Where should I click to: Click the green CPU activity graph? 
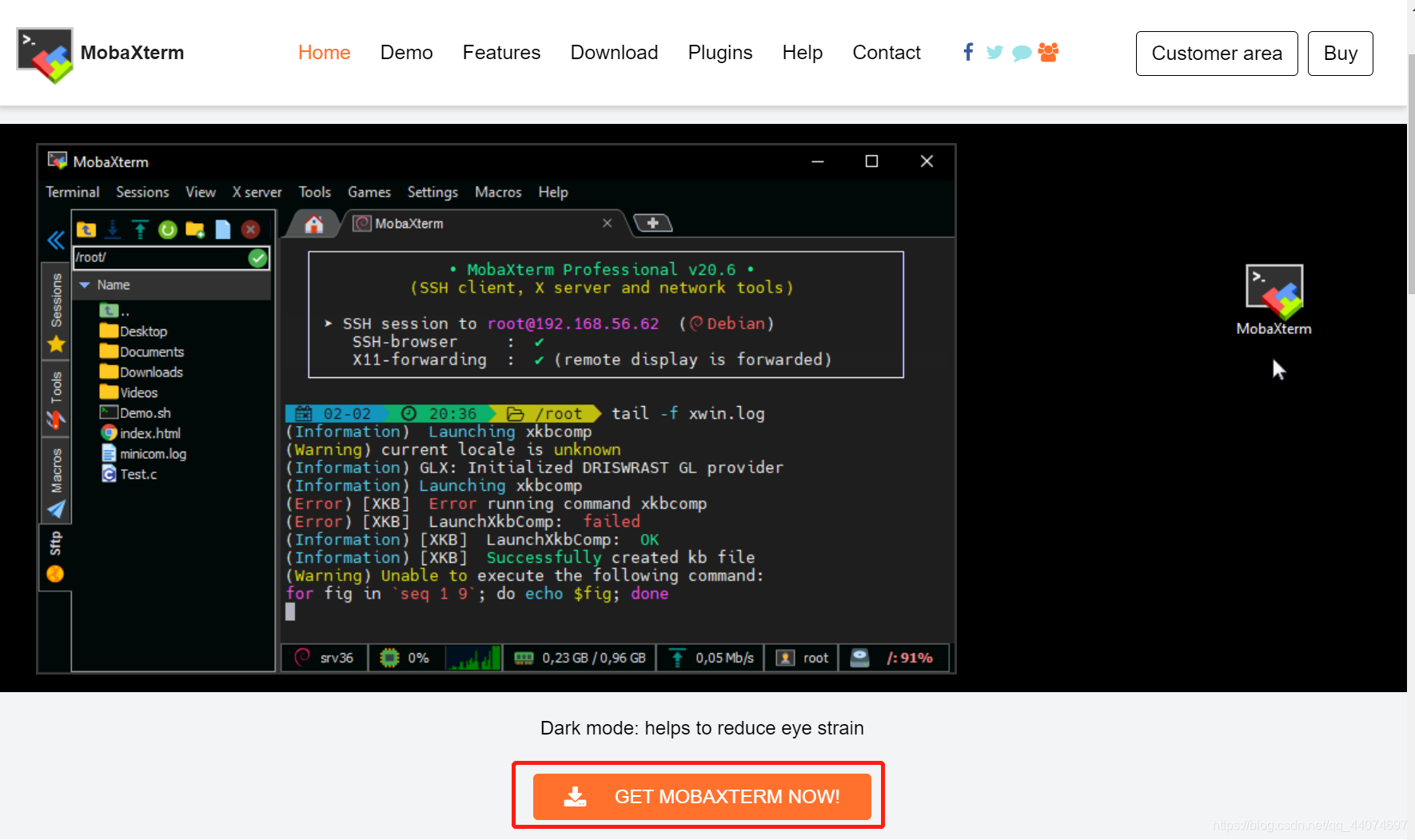[x=473, y=658]
